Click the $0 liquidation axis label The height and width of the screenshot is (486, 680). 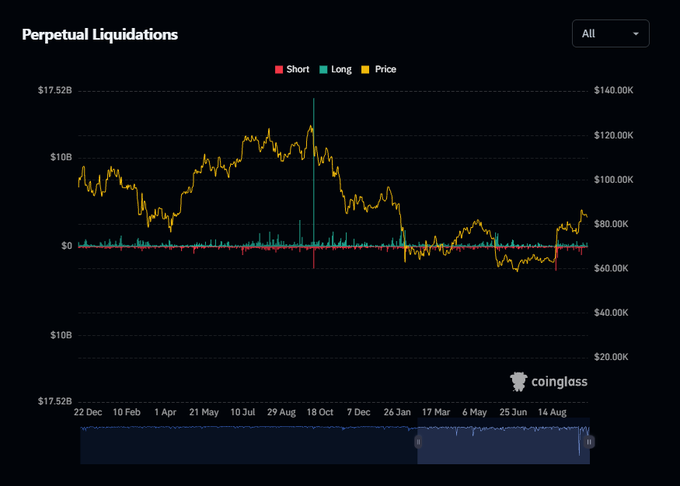pos(67,246)
